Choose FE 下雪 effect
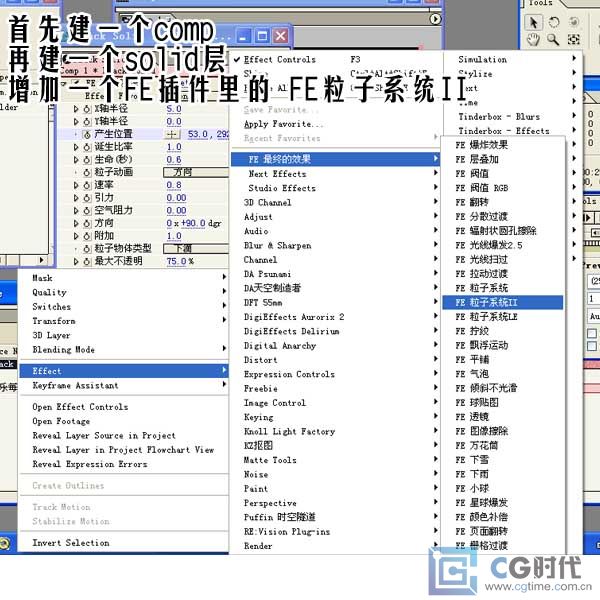This screenshot has width=600, height=600. coord(502,460)
